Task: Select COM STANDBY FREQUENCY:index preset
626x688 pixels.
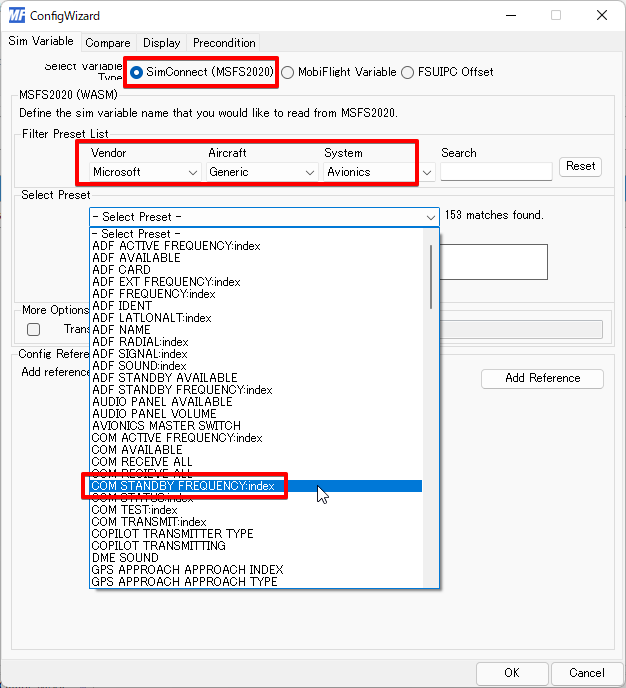Action: click(256, 486)
